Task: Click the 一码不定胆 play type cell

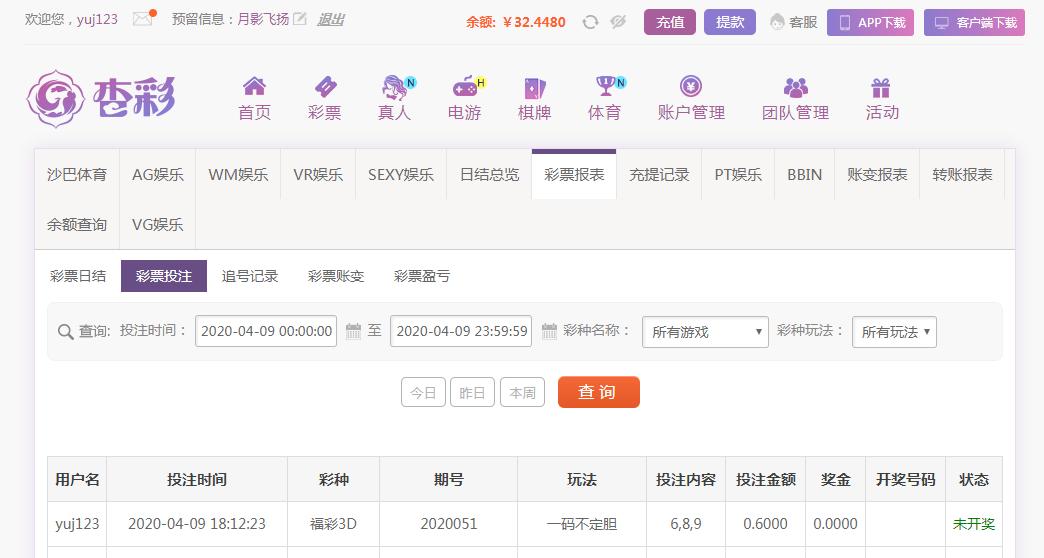Action: tap(582, 524)
